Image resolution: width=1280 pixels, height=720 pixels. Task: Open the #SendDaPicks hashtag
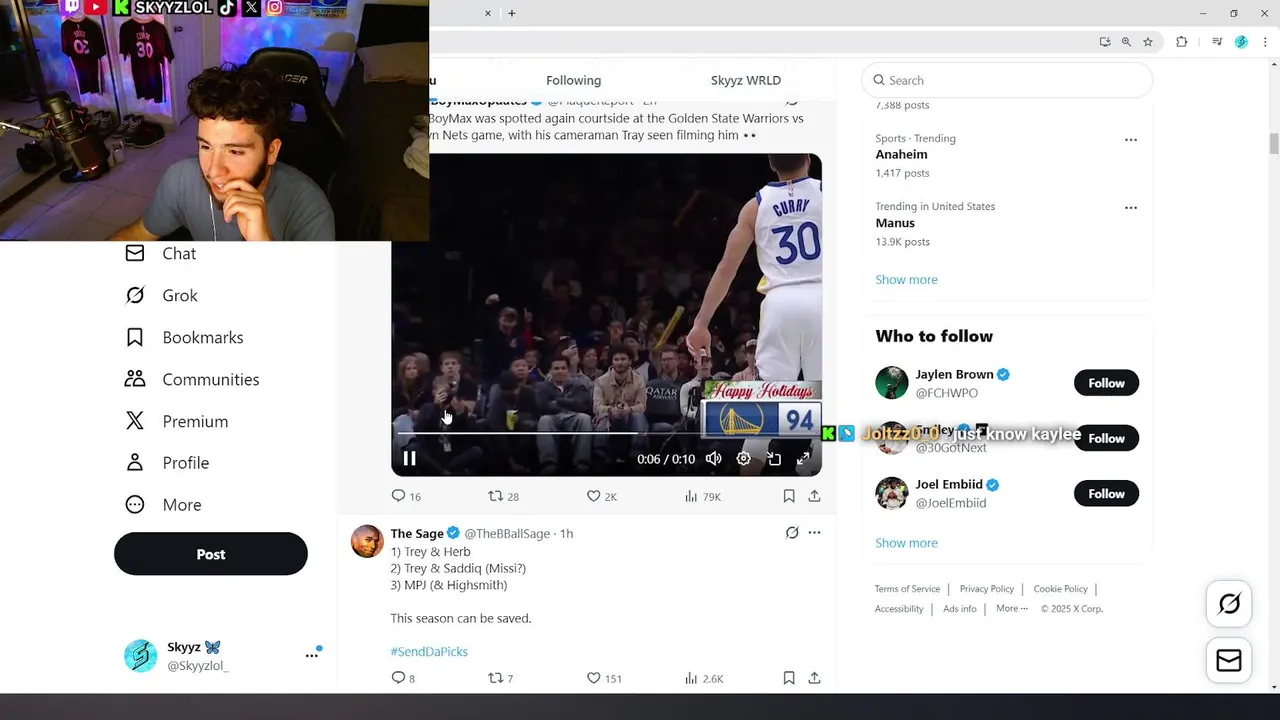tap(429, 651)
